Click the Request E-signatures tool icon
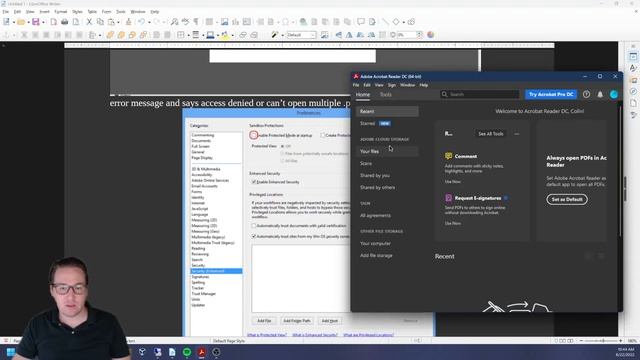Image resolution: width=640 pixels, height=360 pixels. [448, 198]
